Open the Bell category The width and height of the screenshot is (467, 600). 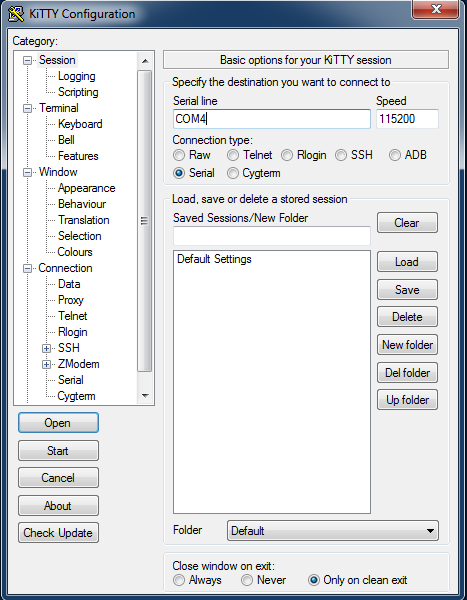(66, 140)
